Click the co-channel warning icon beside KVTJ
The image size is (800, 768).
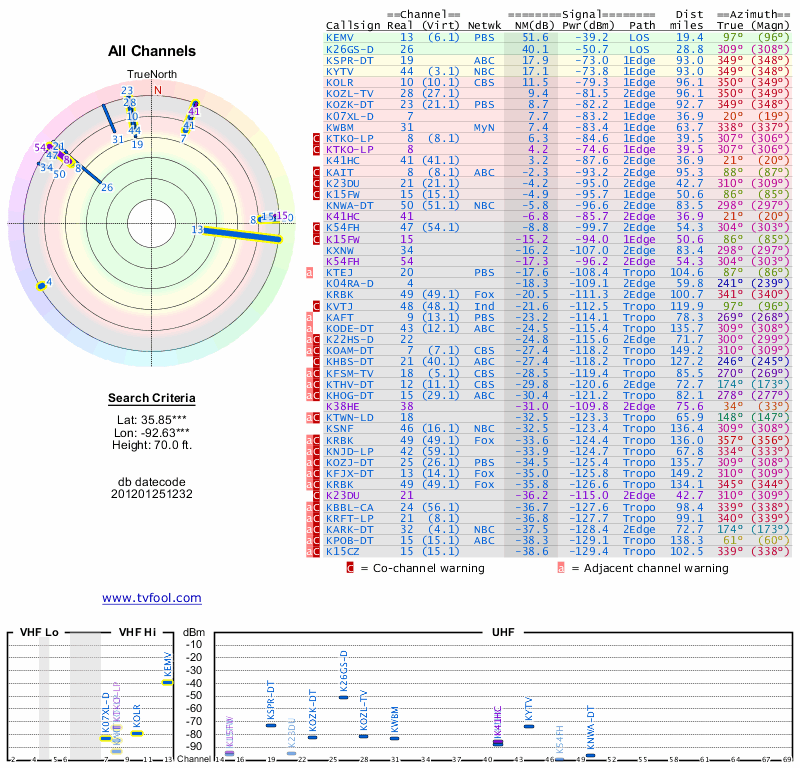tap(316, 306)
